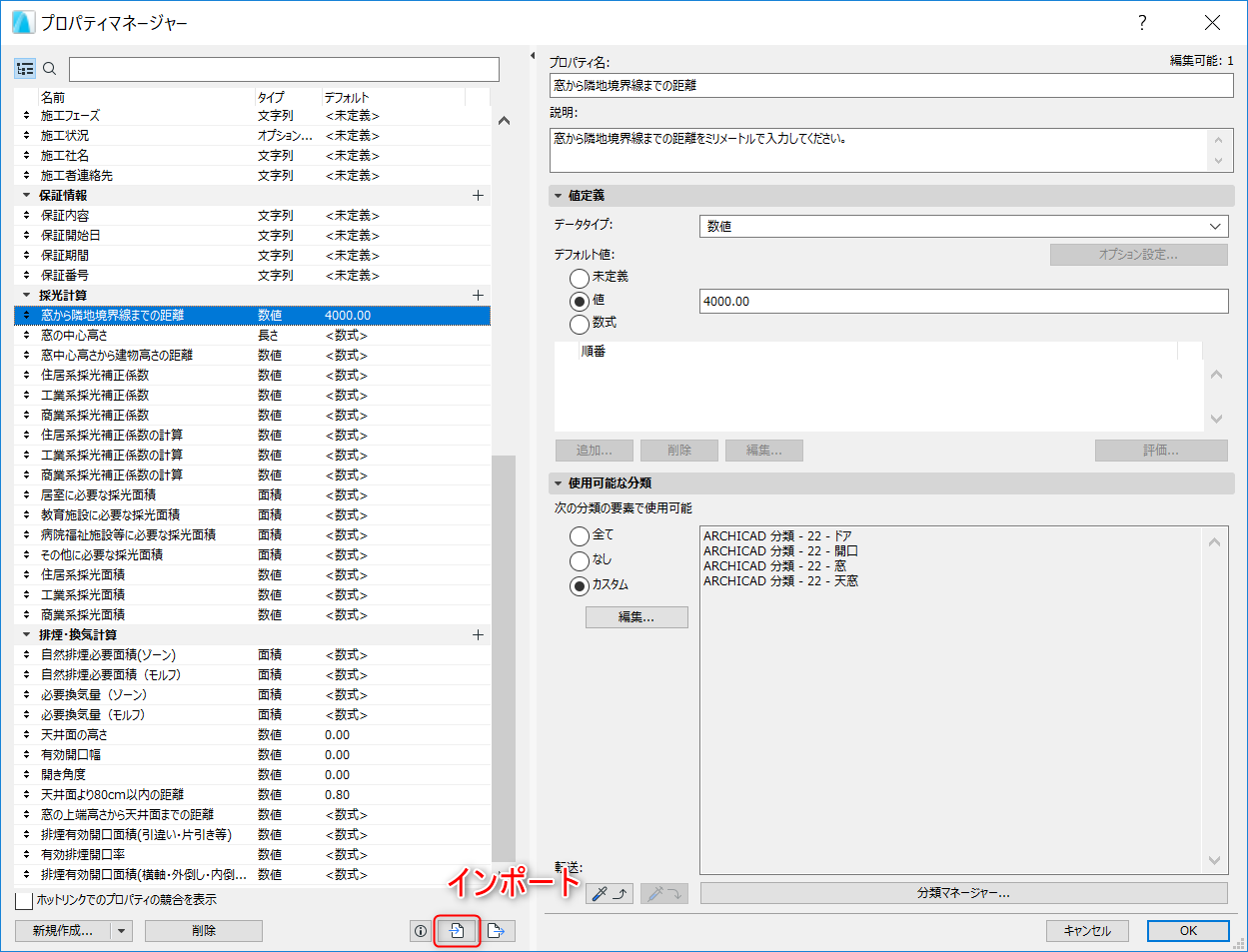Click the search magnifier icon
The height and width of the screenshot is (952, 1248).
[50, 69]
